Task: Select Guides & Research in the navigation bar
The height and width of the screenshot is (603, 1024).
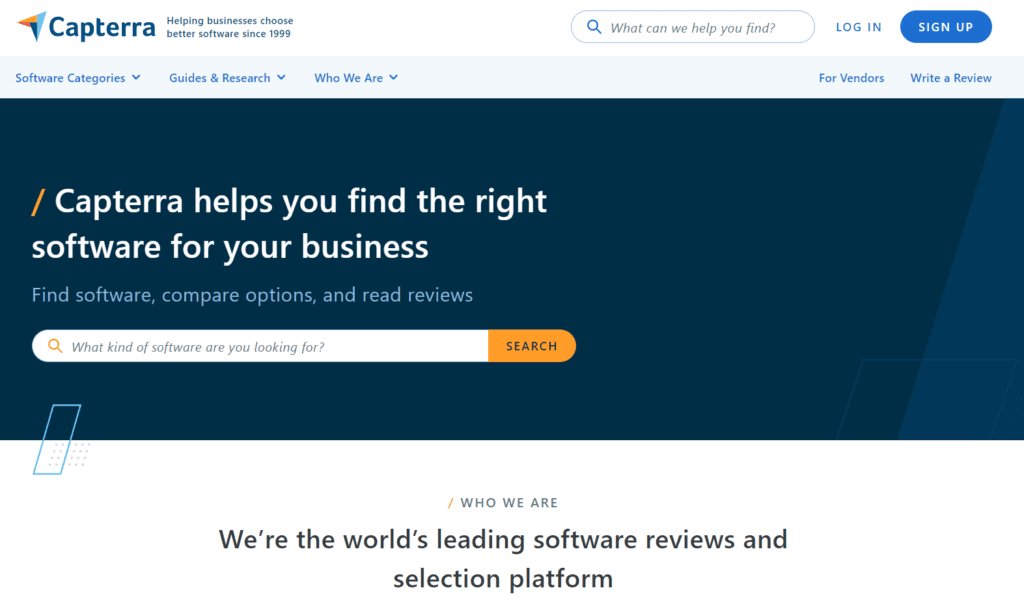Action: pos(218,77)
